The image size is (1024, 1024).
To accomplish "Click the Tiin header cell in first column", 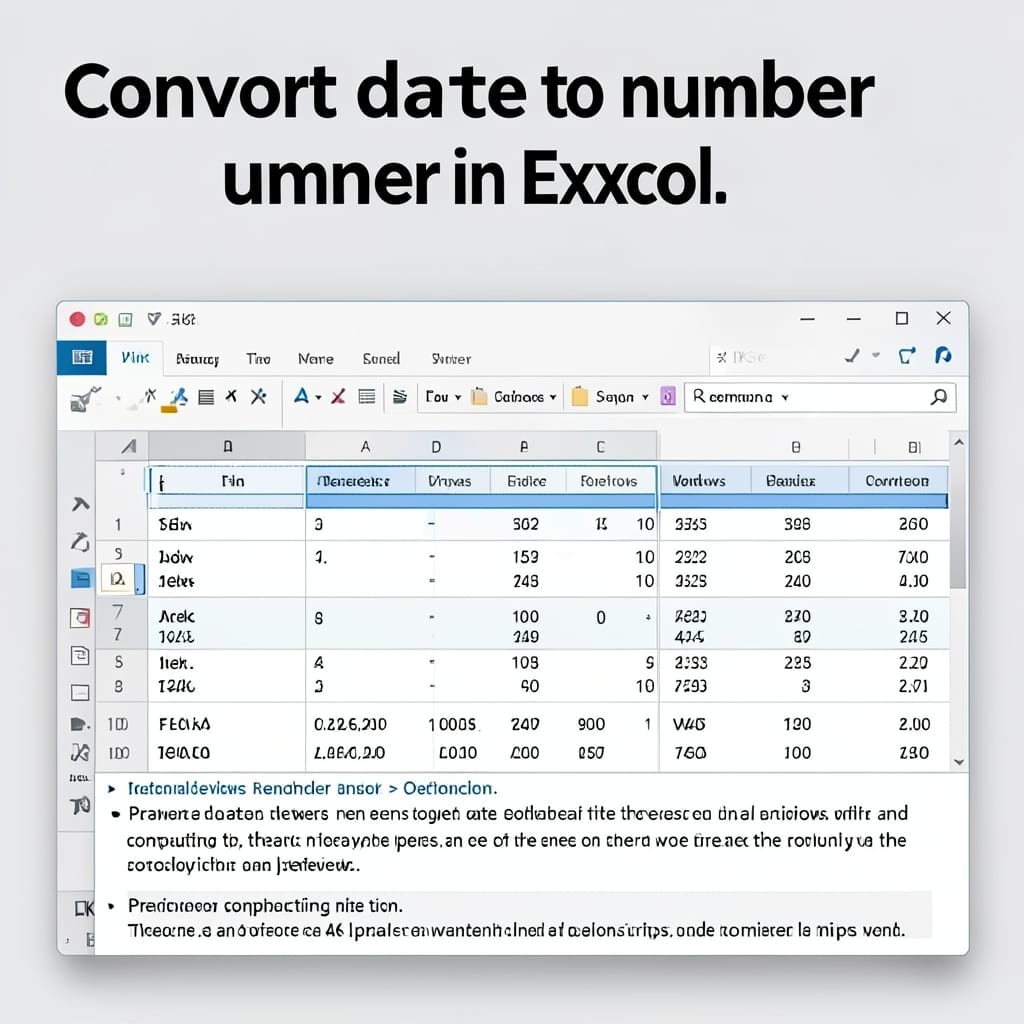I will coord(226,481).
